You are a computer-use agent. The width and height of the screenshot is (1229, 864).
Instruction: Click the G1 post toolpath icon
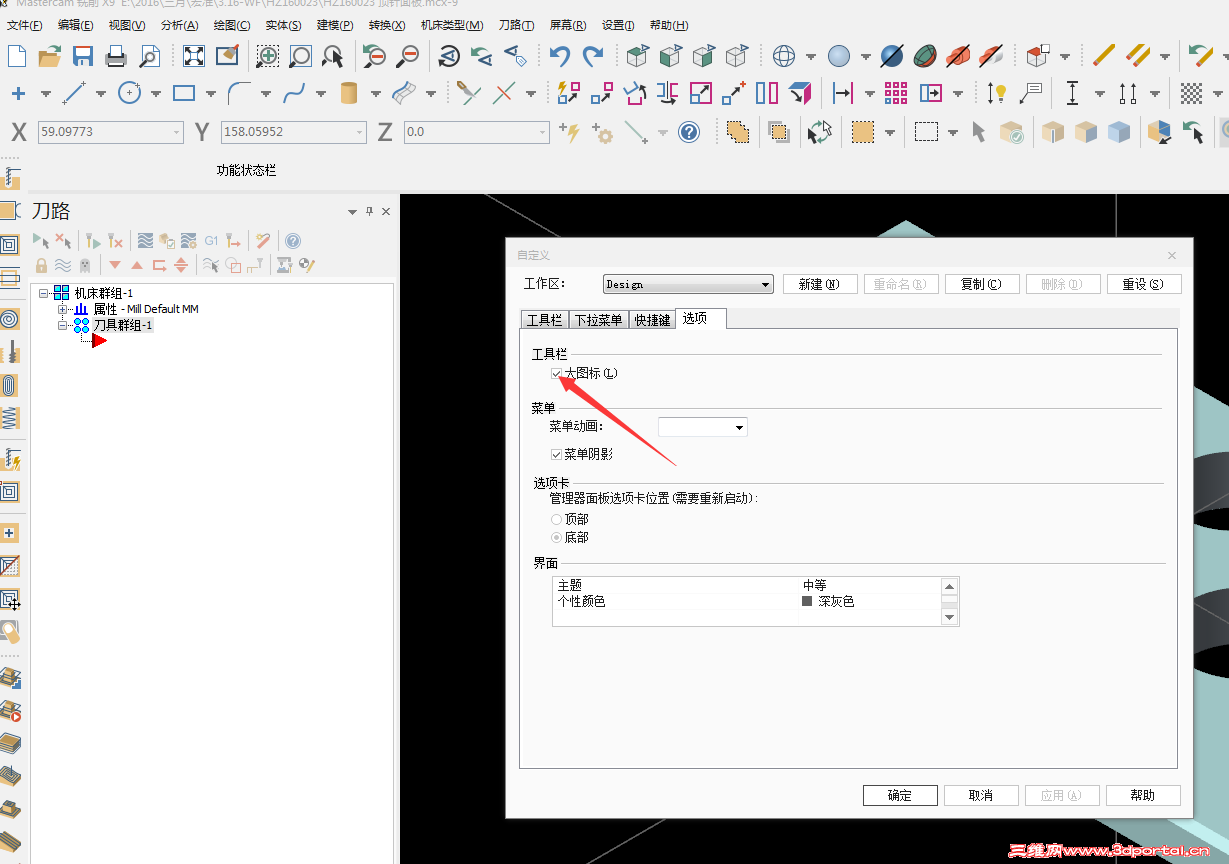211,241
